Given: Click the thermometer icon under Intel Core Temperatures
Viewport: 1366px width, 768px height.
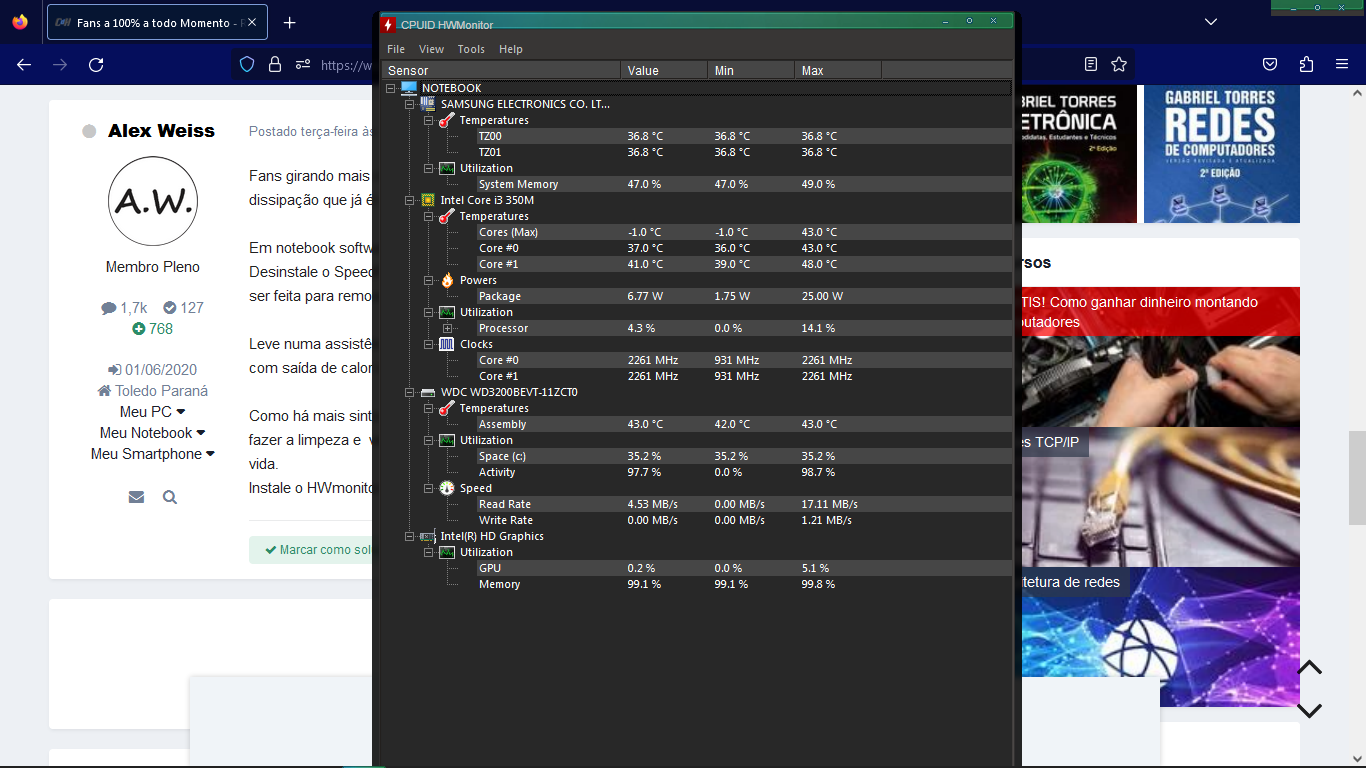Looking at the screenshot, I should point(446,216).
